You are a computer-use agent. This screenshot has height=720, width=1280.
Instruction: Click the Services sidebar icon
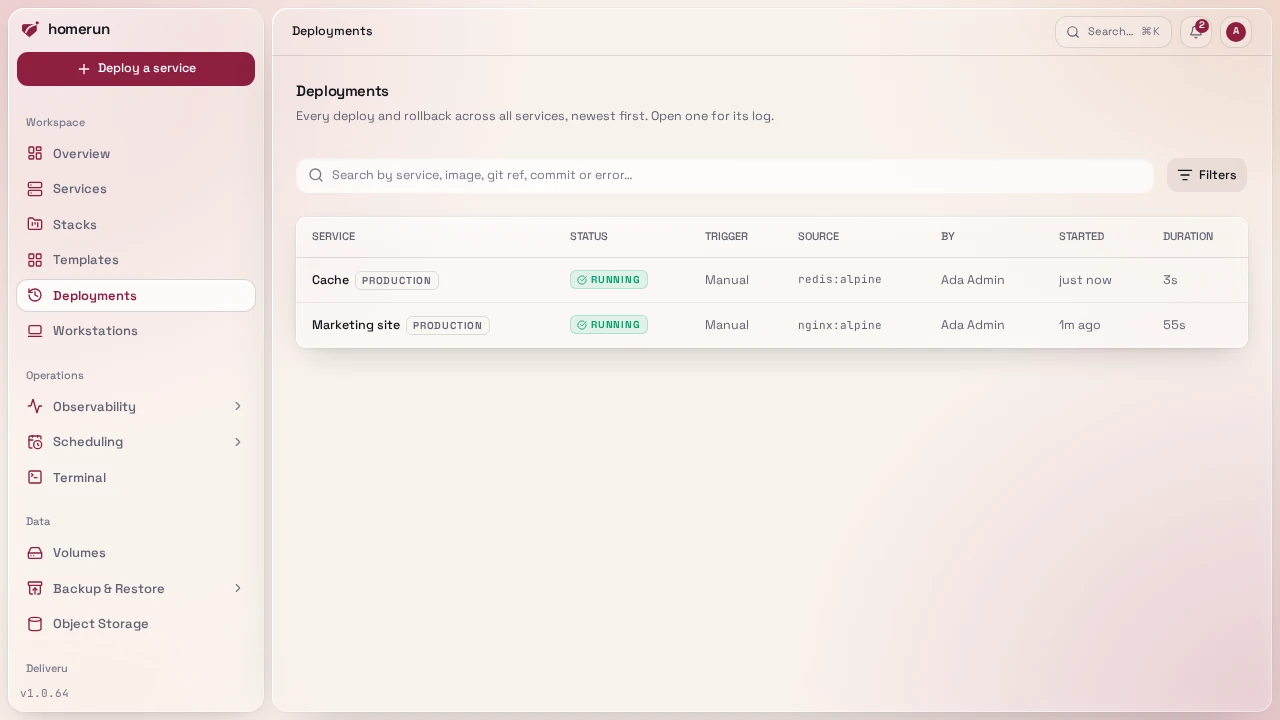tap(35, 189)
